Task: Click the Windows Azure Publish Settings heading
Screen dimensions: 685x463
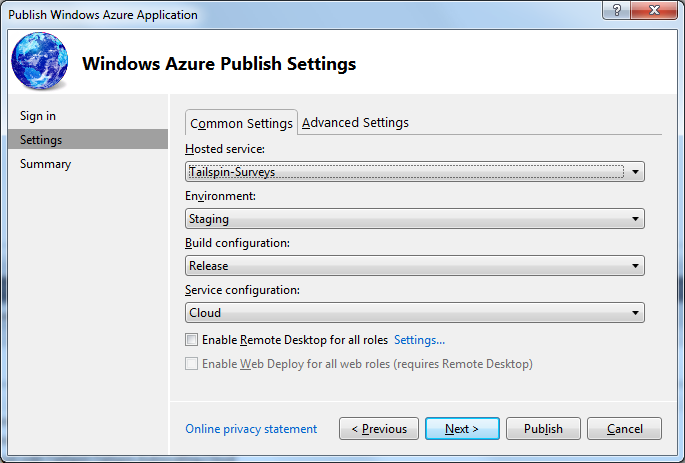Action: (219, 64)
